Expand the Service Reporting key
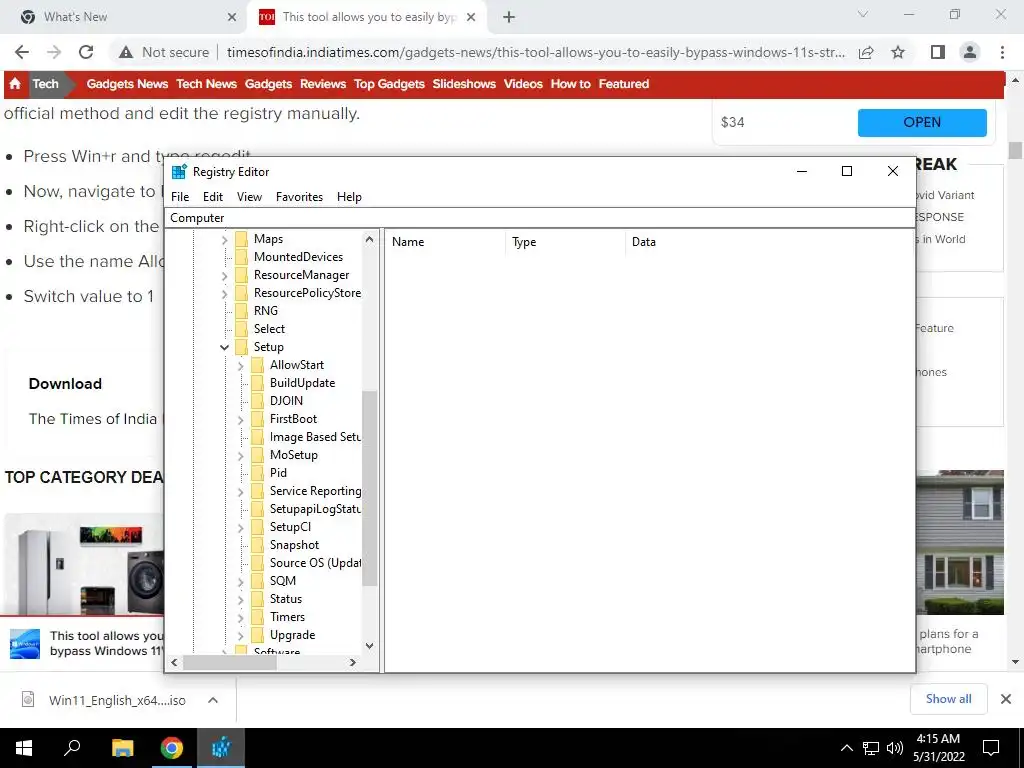The image size is (1024, 768). point(240,492)
